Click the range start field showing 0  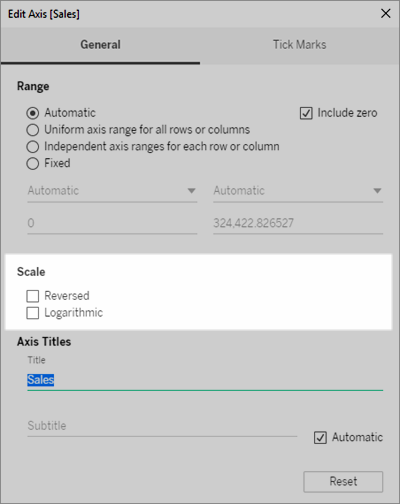point(112,223)
